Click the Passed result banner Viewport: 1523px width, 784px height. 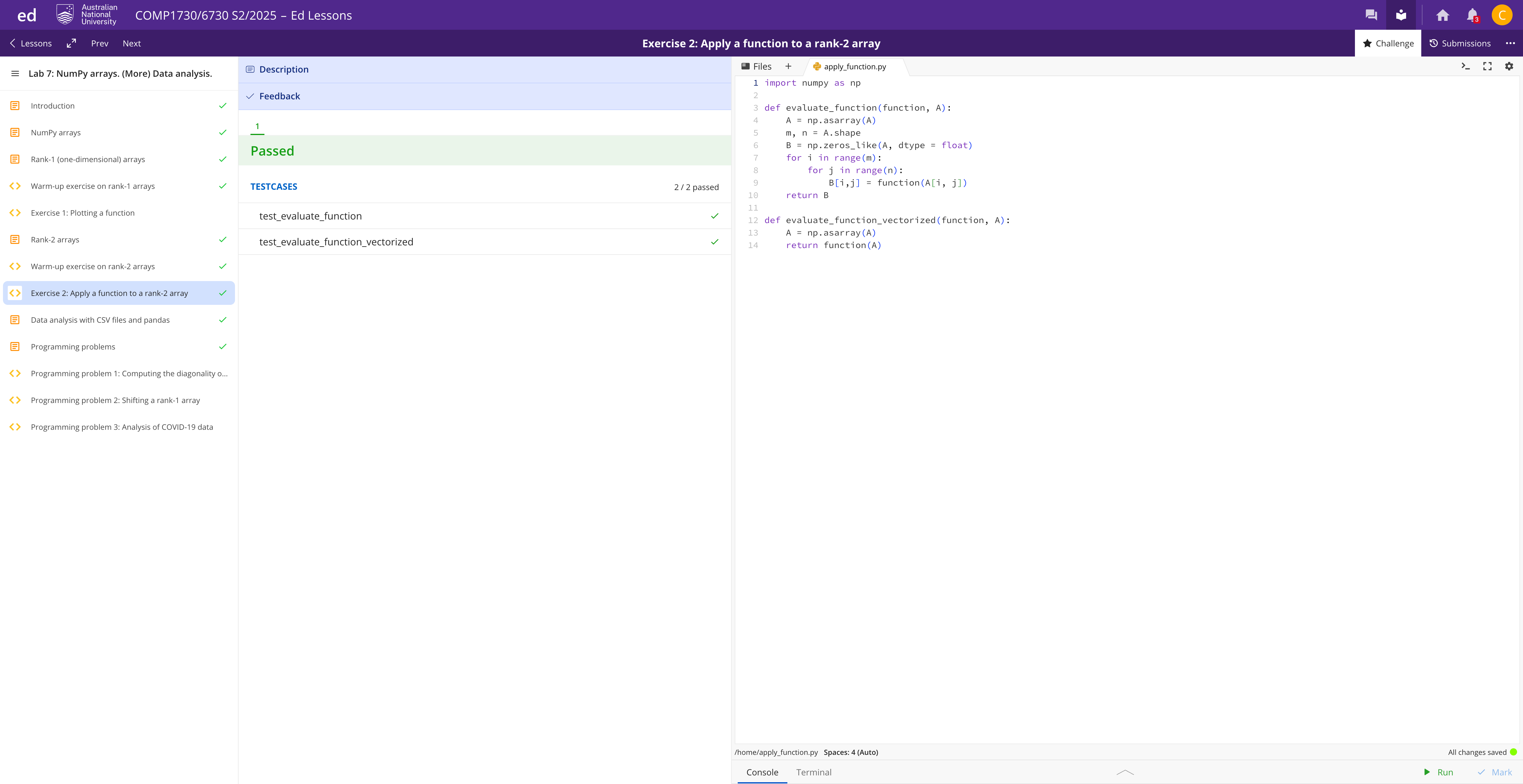pyautogui.click(x=485, y=151)
